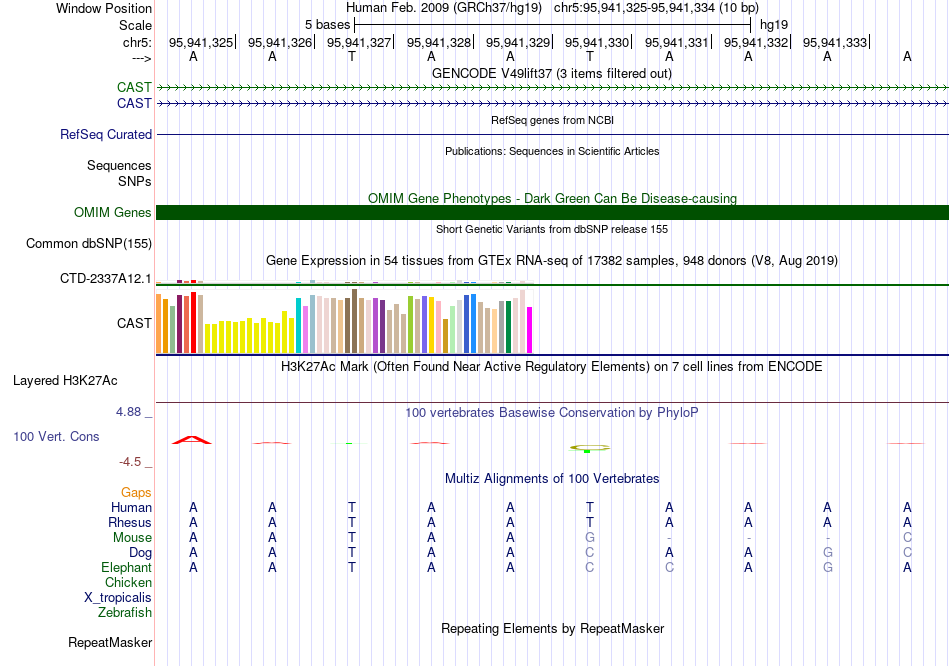This screenshot has height=666, width=950.
Task: Click the green negative PhyloP marker under T
Action: pyautogui.click(x=587, y=451)
